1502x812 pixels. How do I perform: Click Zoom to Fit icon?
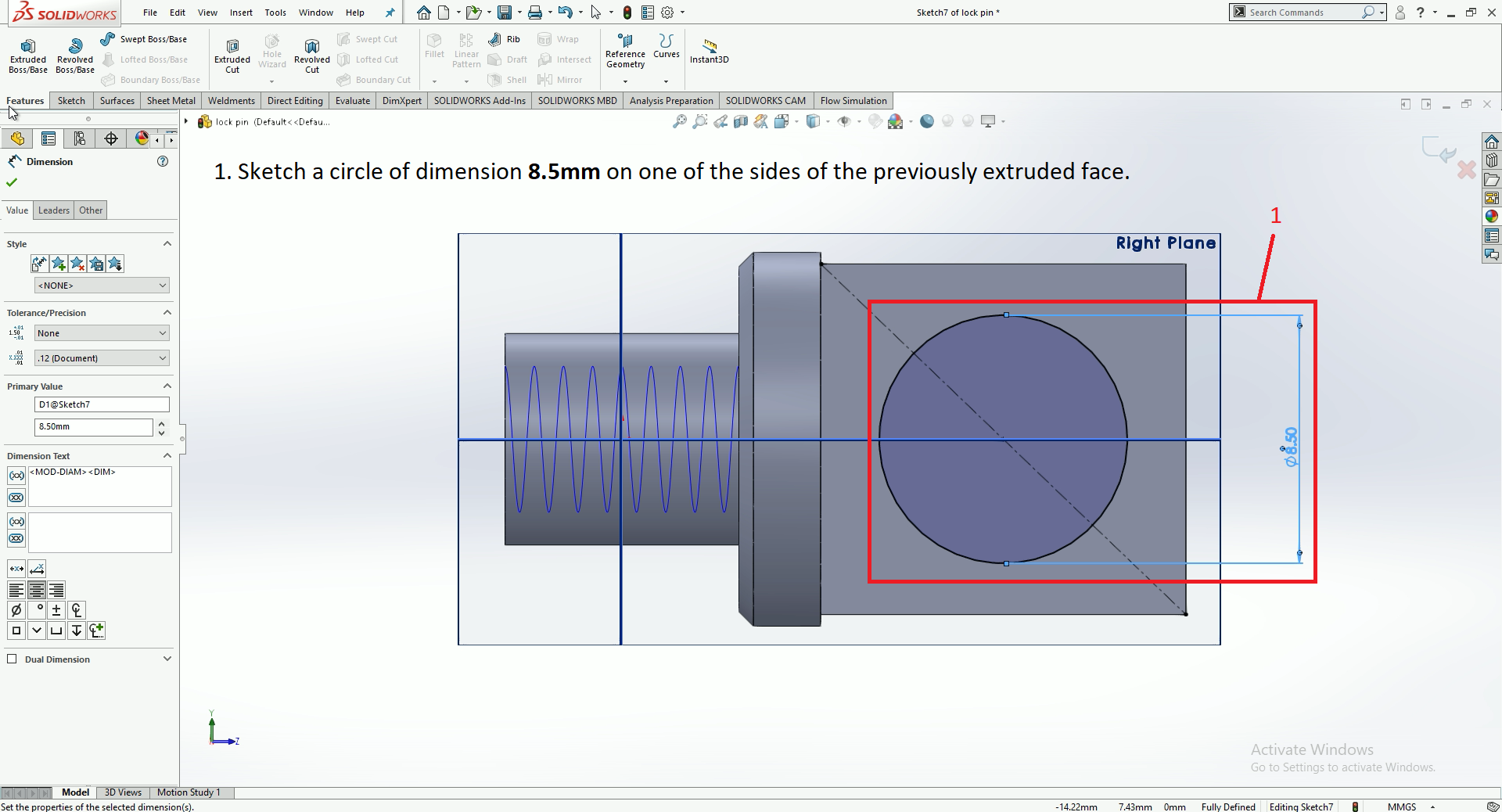(x=680, y=121)
